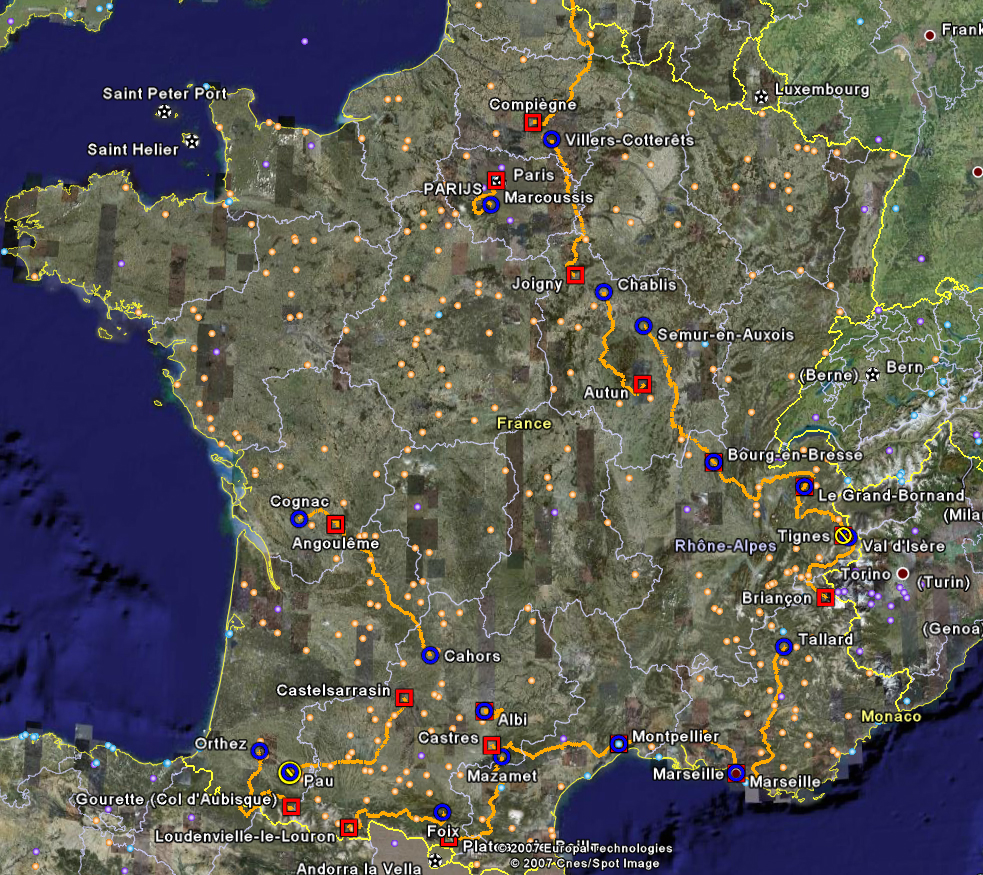
Task: Select the Montpellier stage marker
Action: (x=619, y=744)
